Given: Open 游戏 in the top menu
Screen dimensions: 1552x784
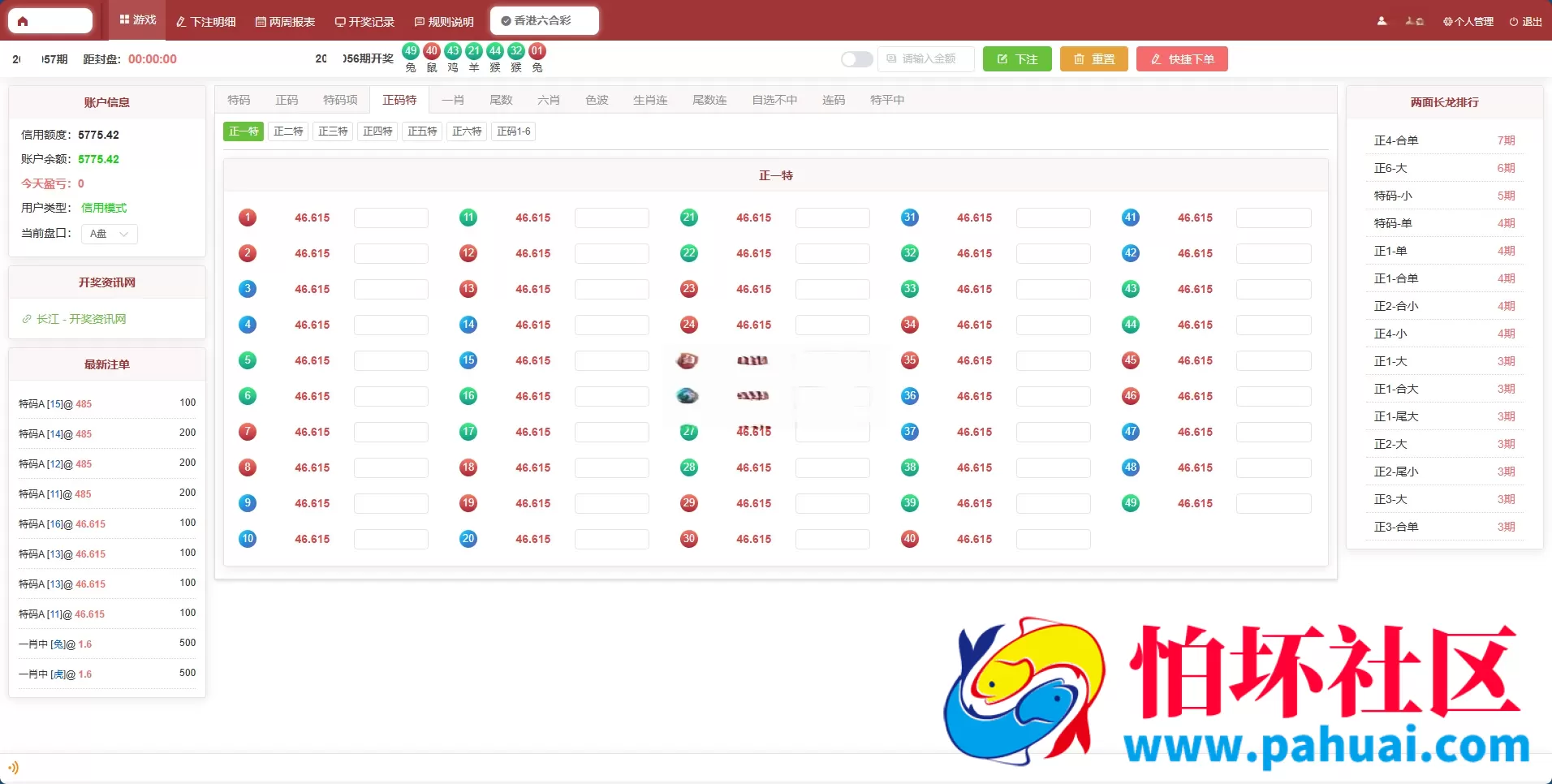Looking at the screenshot, I should click(x=138, y=20).
